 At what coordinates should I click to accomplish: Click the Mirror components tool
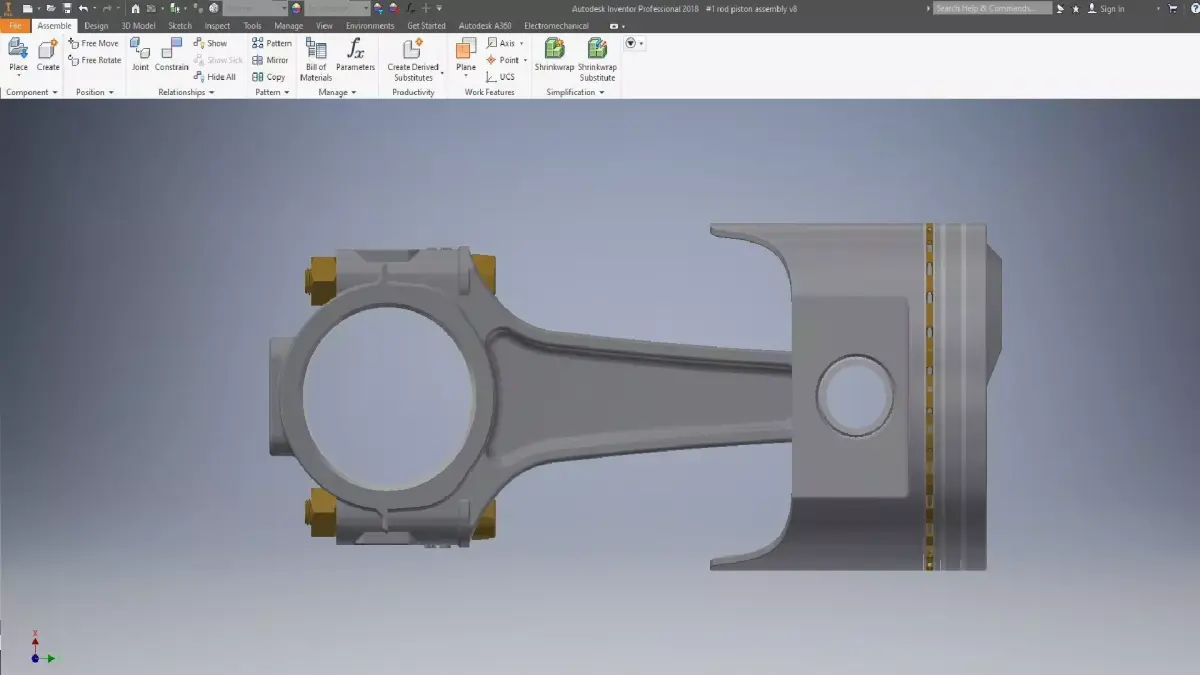coord(270,60)
